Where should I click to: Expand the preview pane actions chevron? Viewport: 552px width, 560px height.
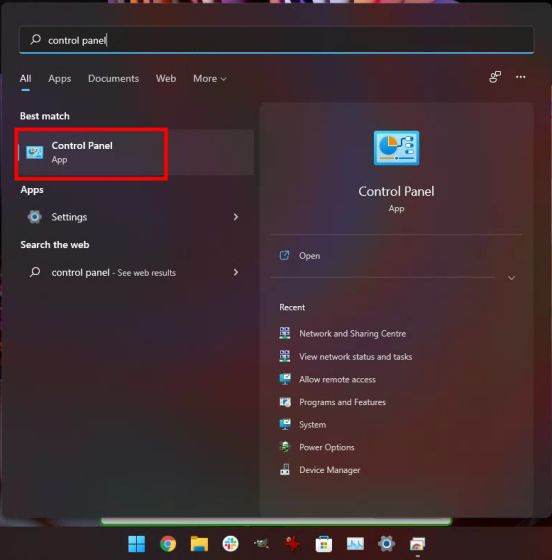coord(511,278)
